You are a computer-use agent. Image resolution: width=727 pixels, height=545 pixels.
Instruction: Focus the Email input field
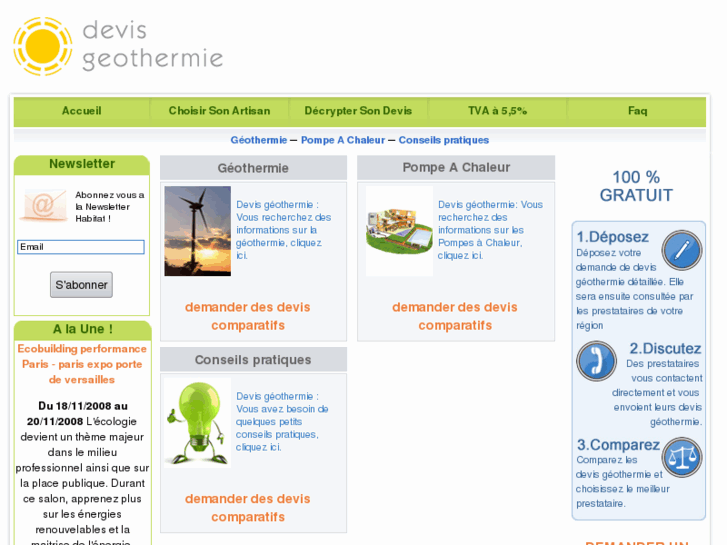pyautogui.click(x=81, y=247)
